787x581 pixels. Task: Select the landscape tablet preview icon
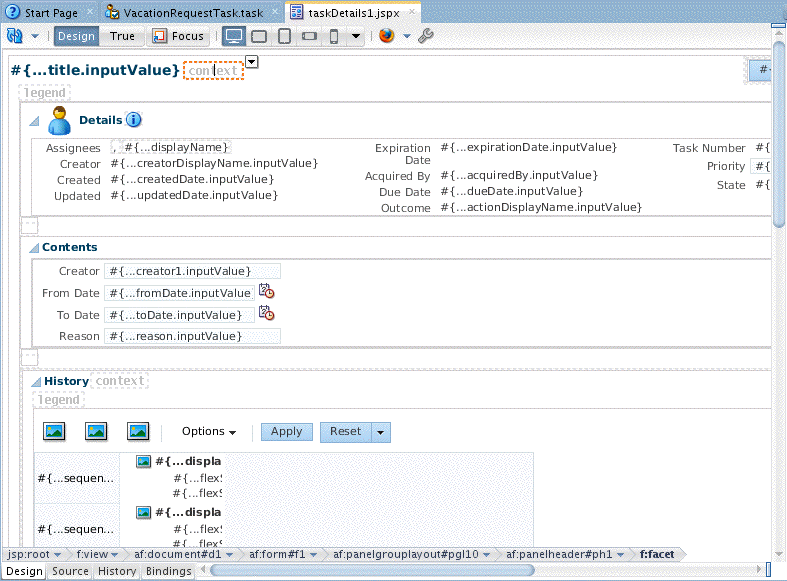click(x=259, y=36)
